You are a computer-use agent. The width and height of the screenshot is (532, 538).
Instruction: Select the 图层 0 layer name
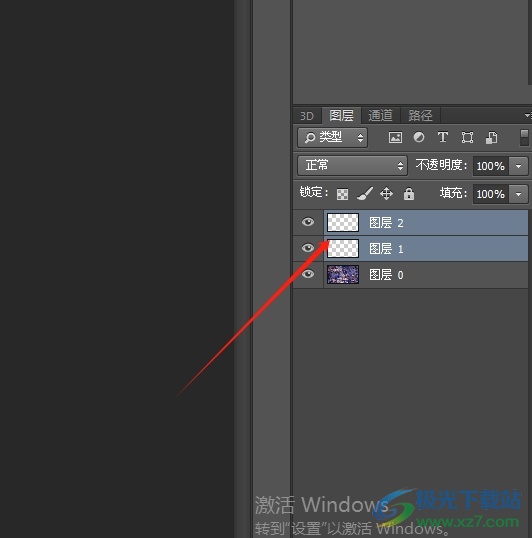coord(386,275)
